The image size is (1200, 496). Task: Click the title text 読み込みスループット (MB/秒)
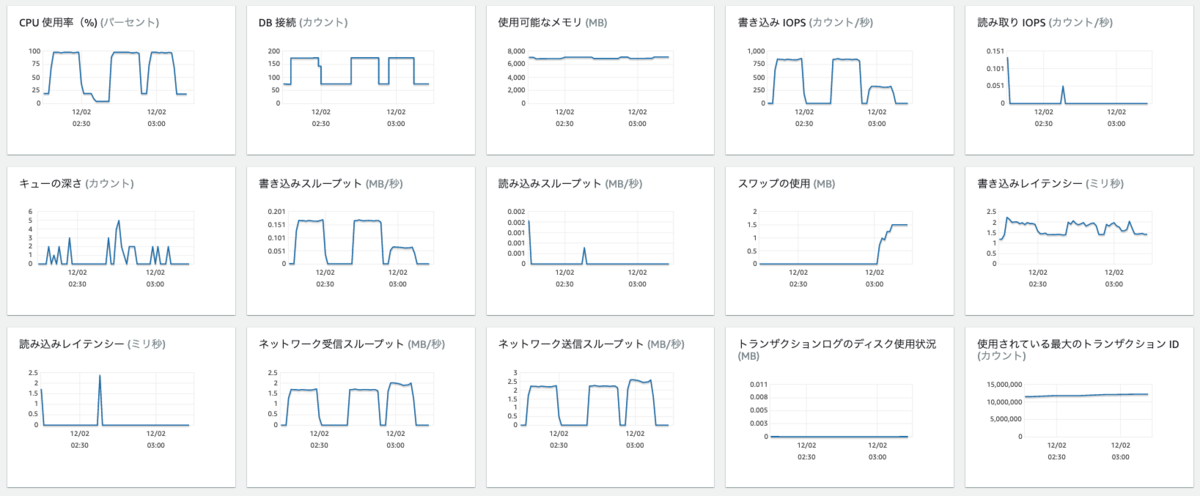(570, 184)
